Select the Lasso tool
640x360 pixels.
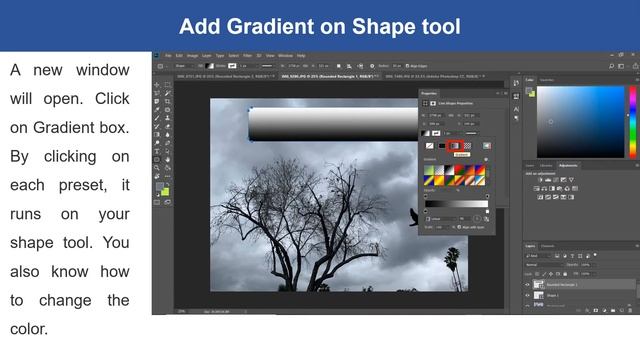point(157,93)
